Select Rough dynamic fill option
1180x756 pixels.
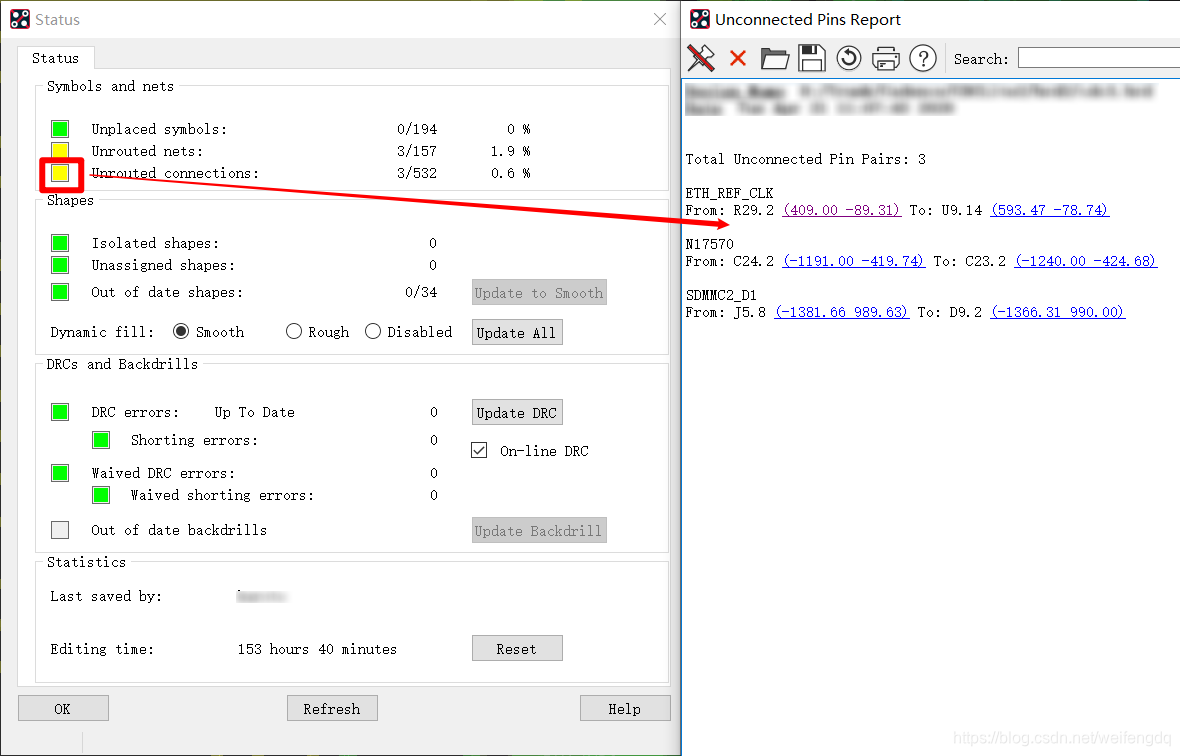point(293,332)
